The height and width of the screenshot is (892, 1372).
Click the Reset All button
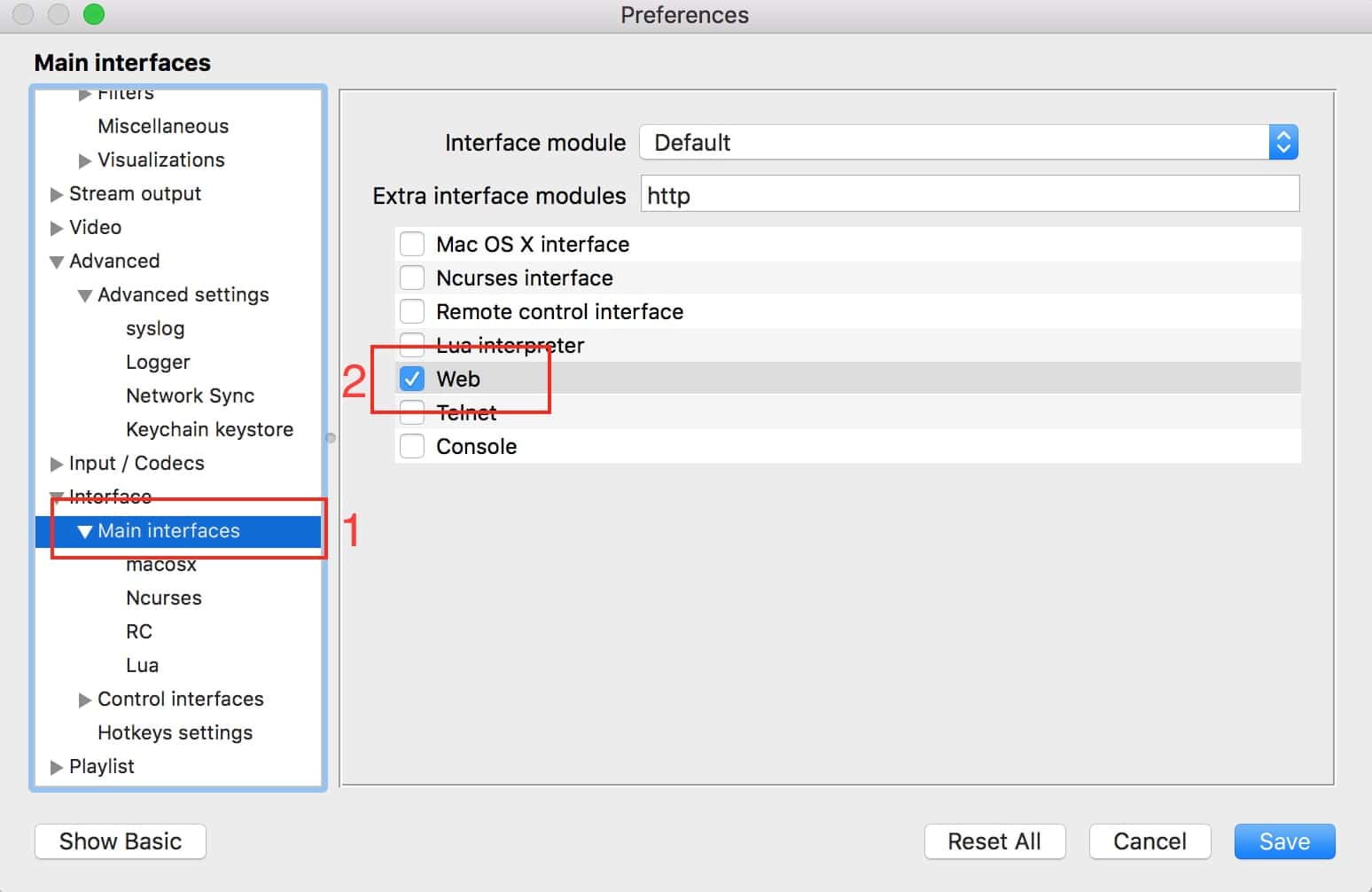994,841
